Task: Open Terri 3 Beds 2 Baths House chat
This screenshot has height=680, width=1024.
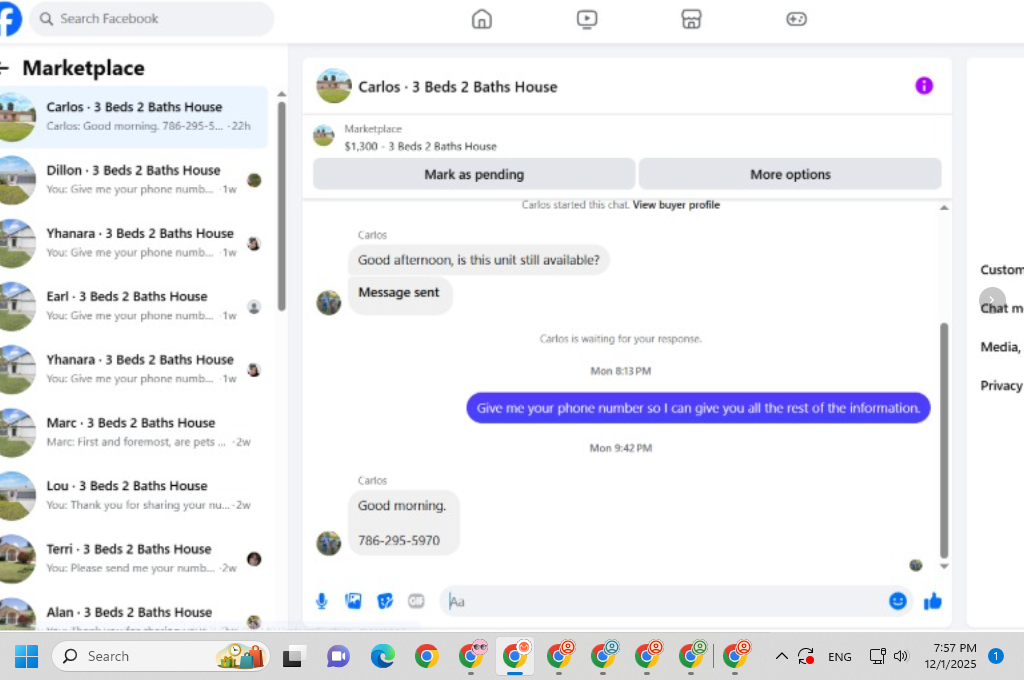Action: [x=134, y=559]
